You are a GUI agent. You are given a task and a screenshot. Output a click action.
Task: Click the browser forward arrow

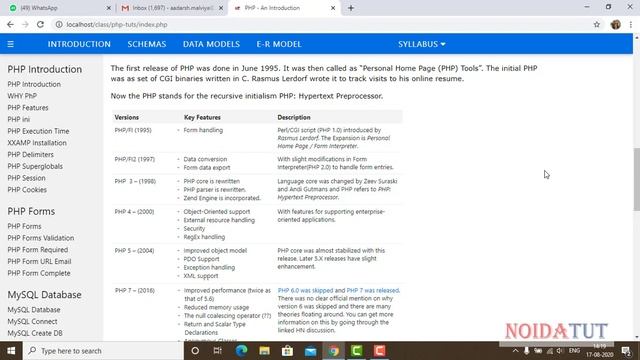(25, 24)
